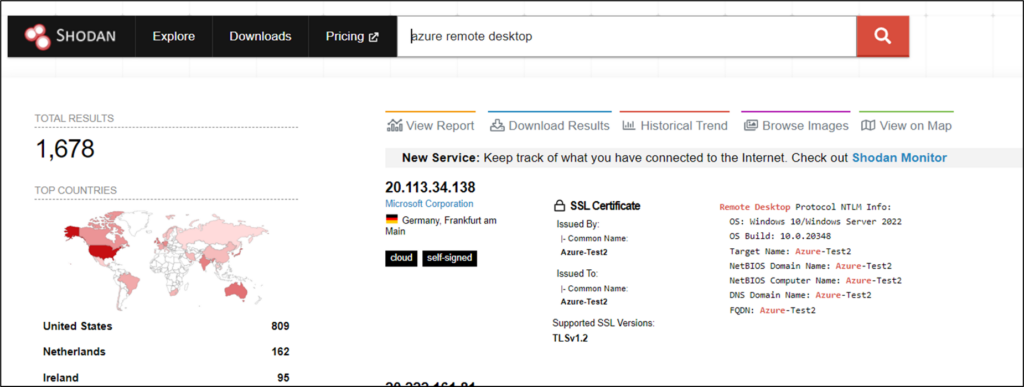Click the bar-chart icon beside Historical Trend
1024x387 pixels.
(629, 125)
